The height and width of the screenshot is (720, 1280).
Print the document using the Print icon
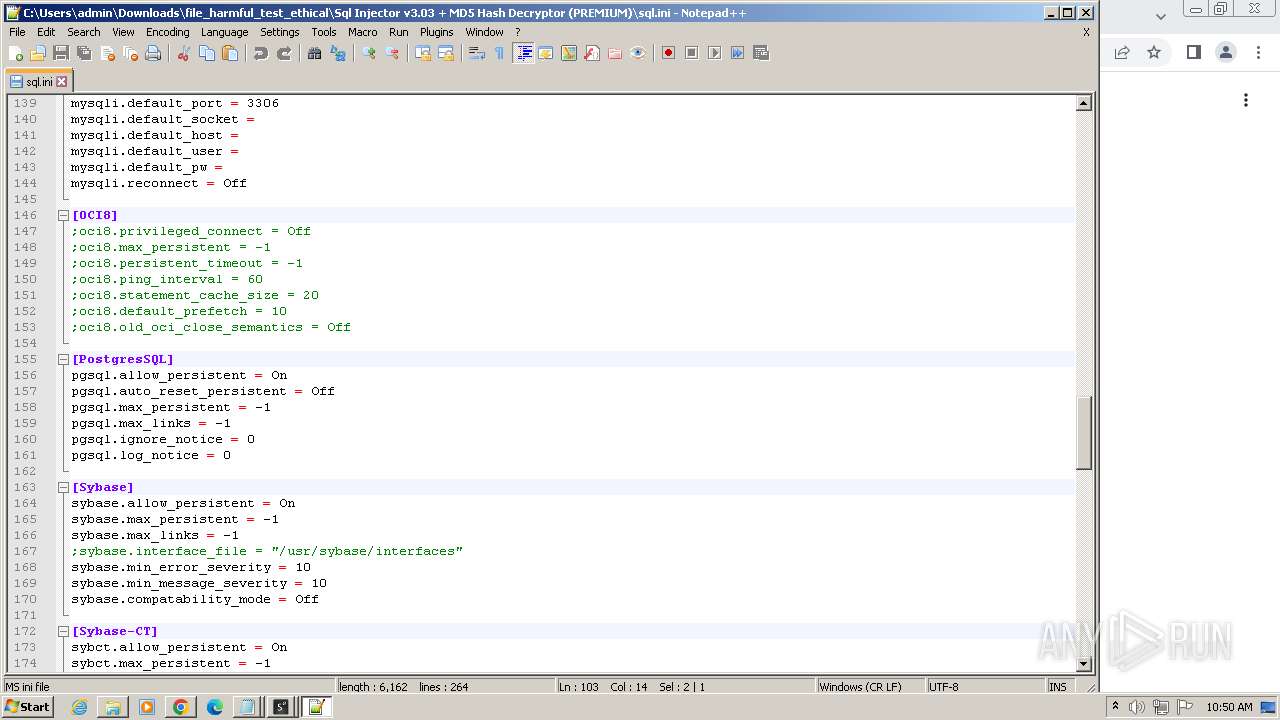tap(153, 53)
